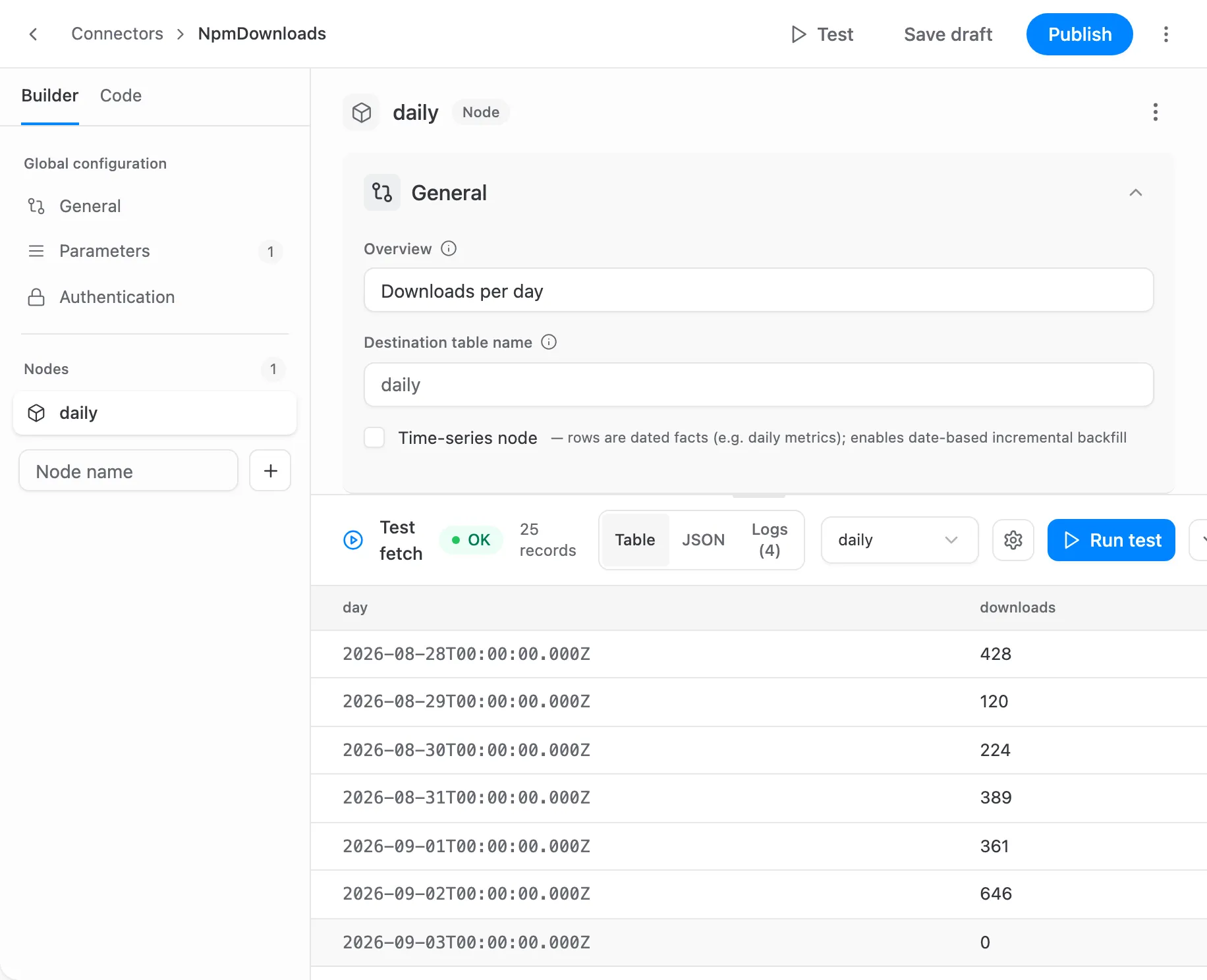Screen dimensions: 1207x980
Task: Click the General section branch icon
Action: coord(382,192)
